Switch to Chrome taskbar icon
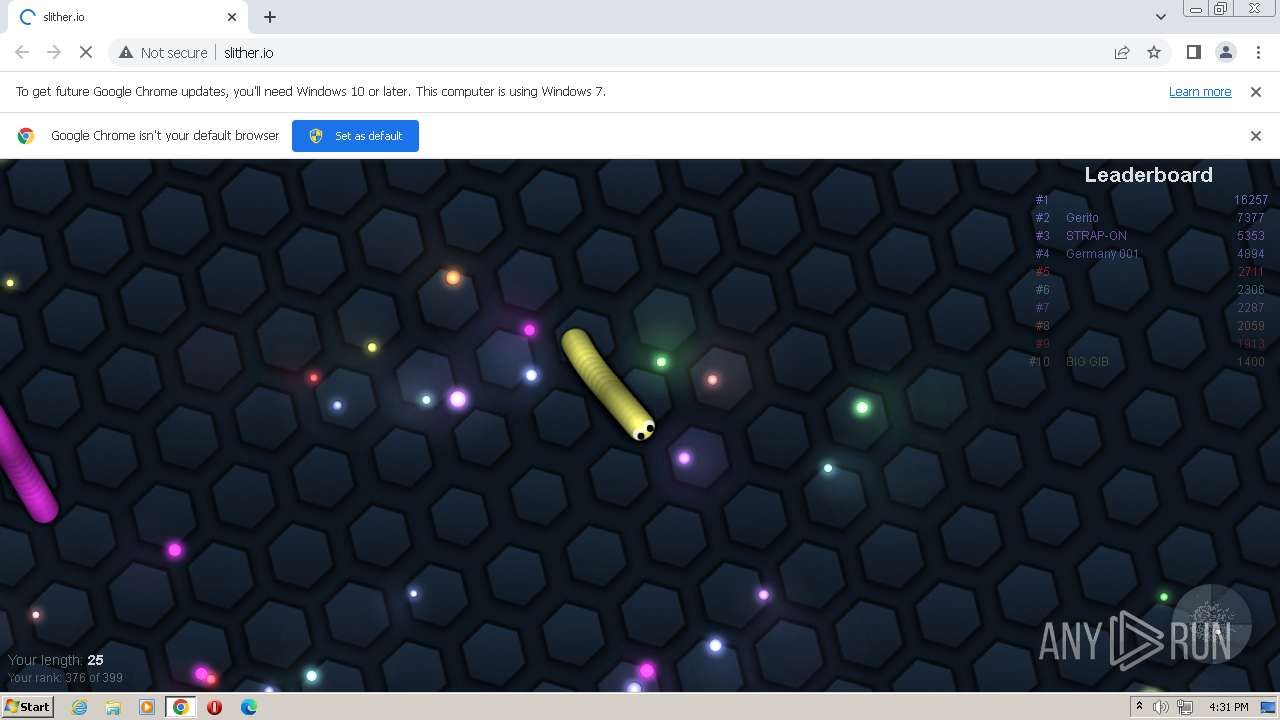 click(x=181, y=707)
